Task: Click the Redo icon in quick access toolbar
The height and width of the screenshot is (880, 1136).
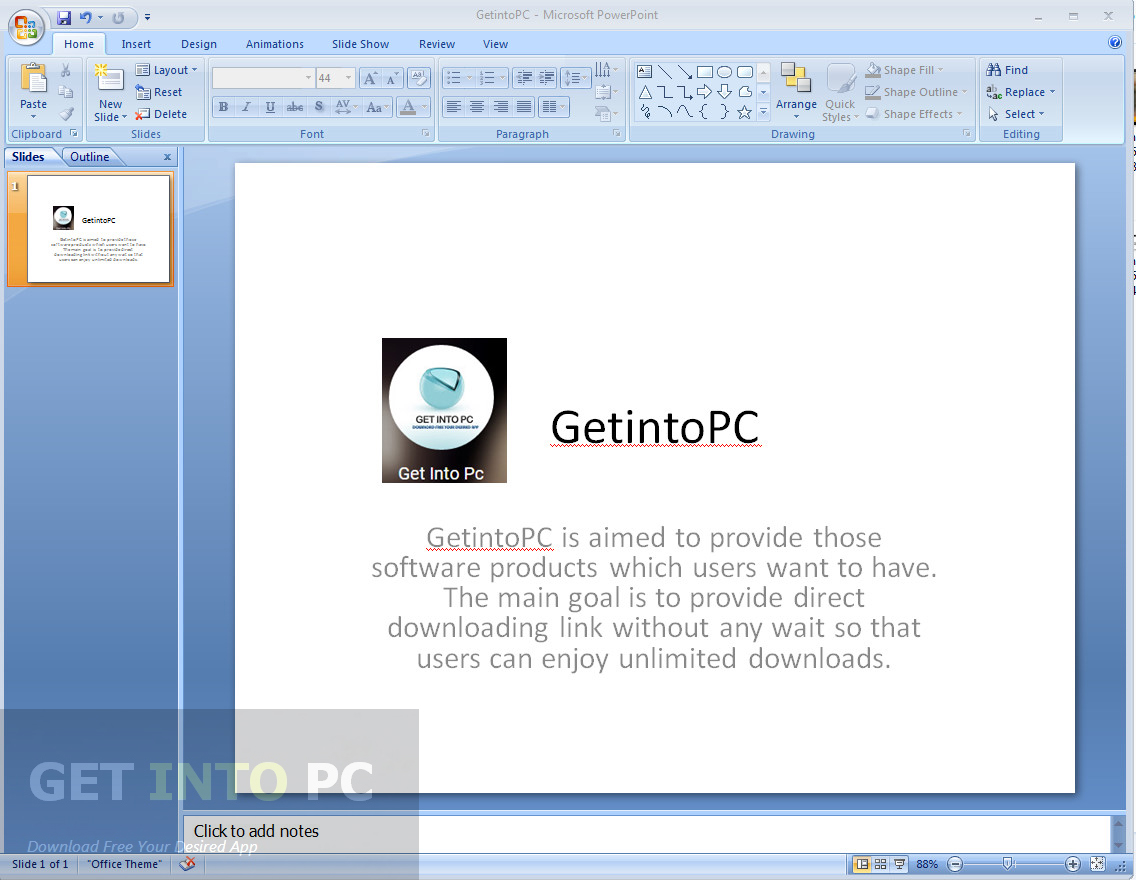Action: click(118, 17)
